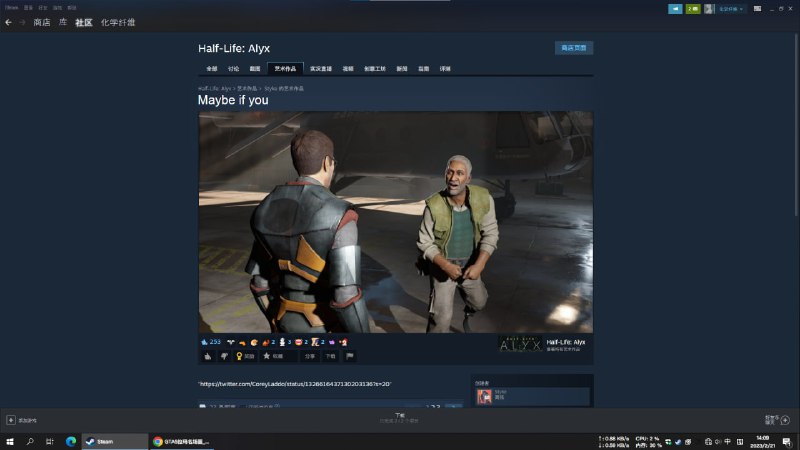The image size is (800, 450).
Task: Click the twitter.com/CoreyLaddo status link
Action: click(294, 384)
